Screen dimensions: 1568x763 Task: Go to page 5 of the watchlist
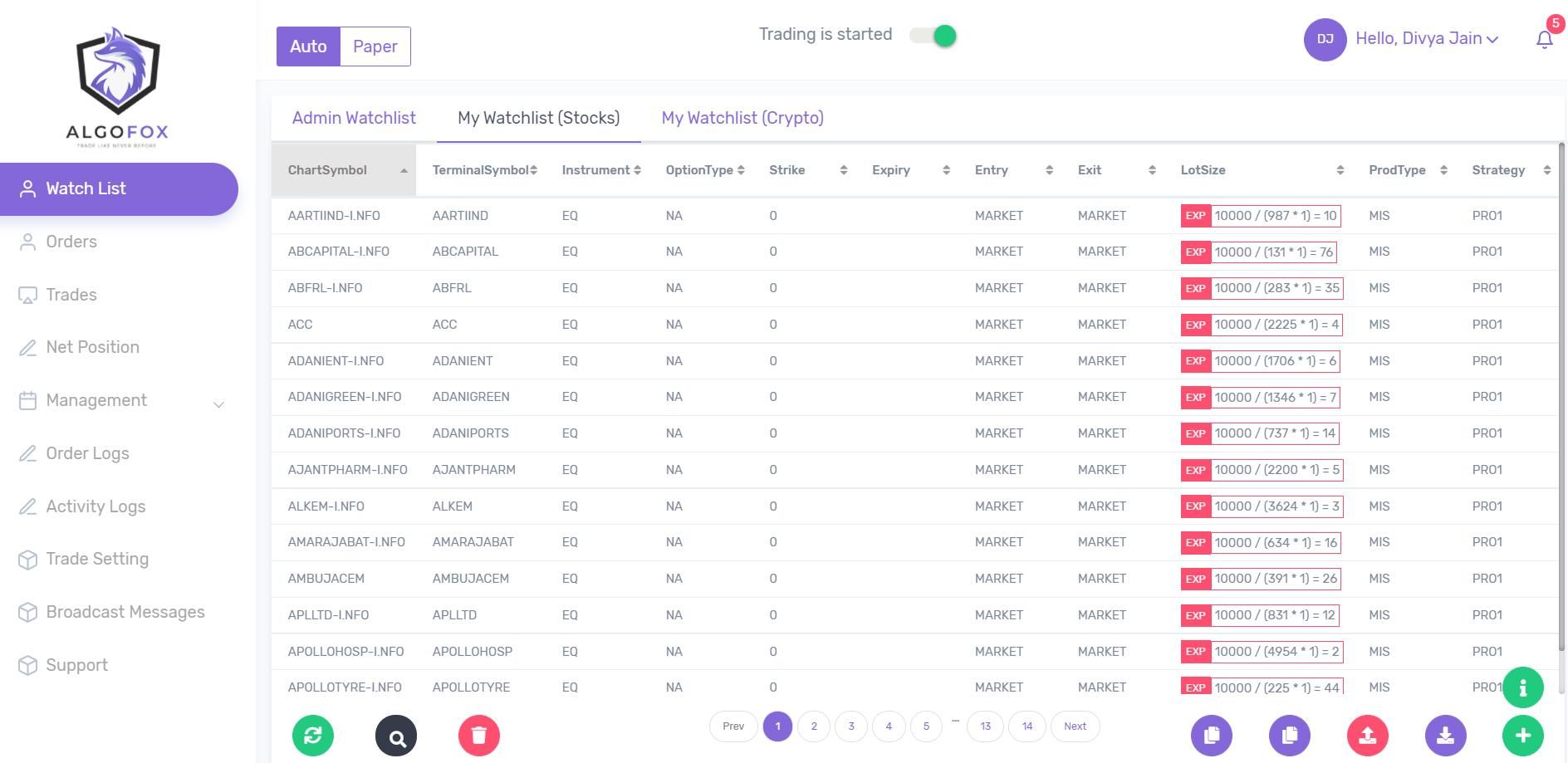925,726
